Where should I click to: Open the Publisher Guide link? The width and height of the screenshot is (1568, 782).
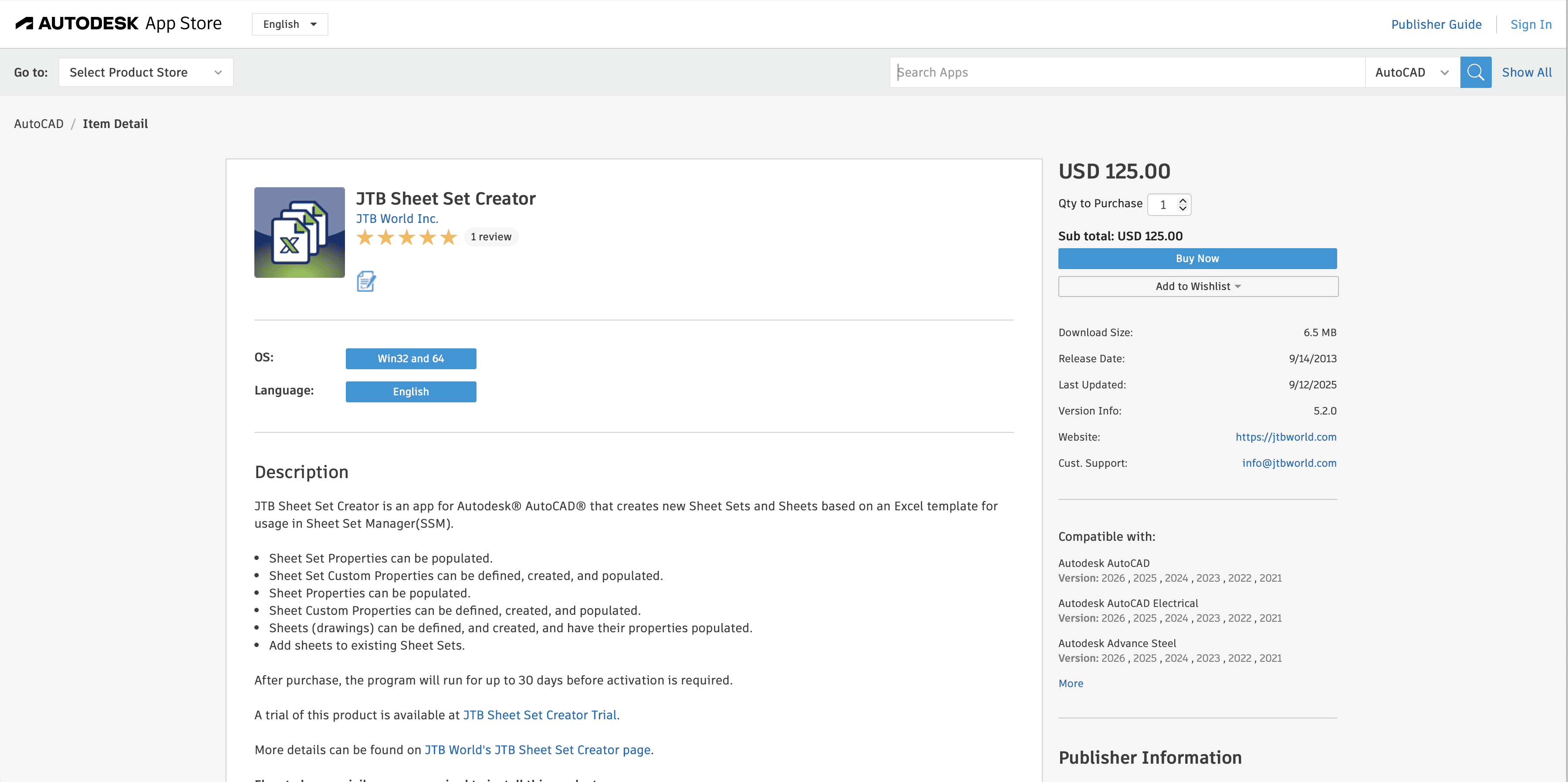coord(1436,24)
